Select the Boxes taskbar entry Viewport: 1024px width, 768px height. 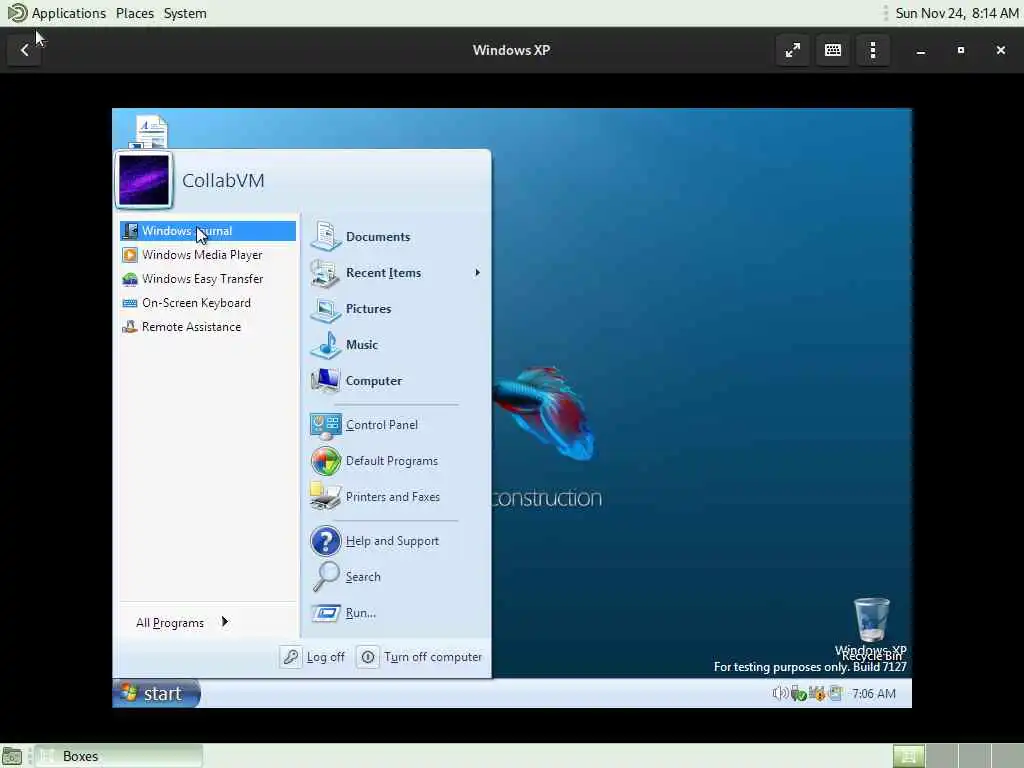point(119,756)
